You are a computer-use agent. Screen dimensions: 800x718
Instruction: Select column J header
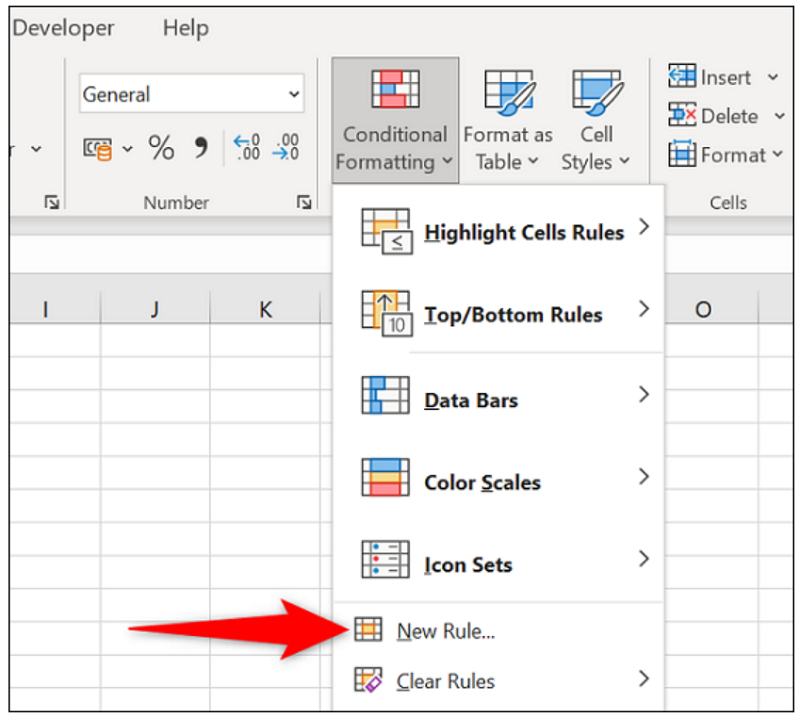pos(155,308)
